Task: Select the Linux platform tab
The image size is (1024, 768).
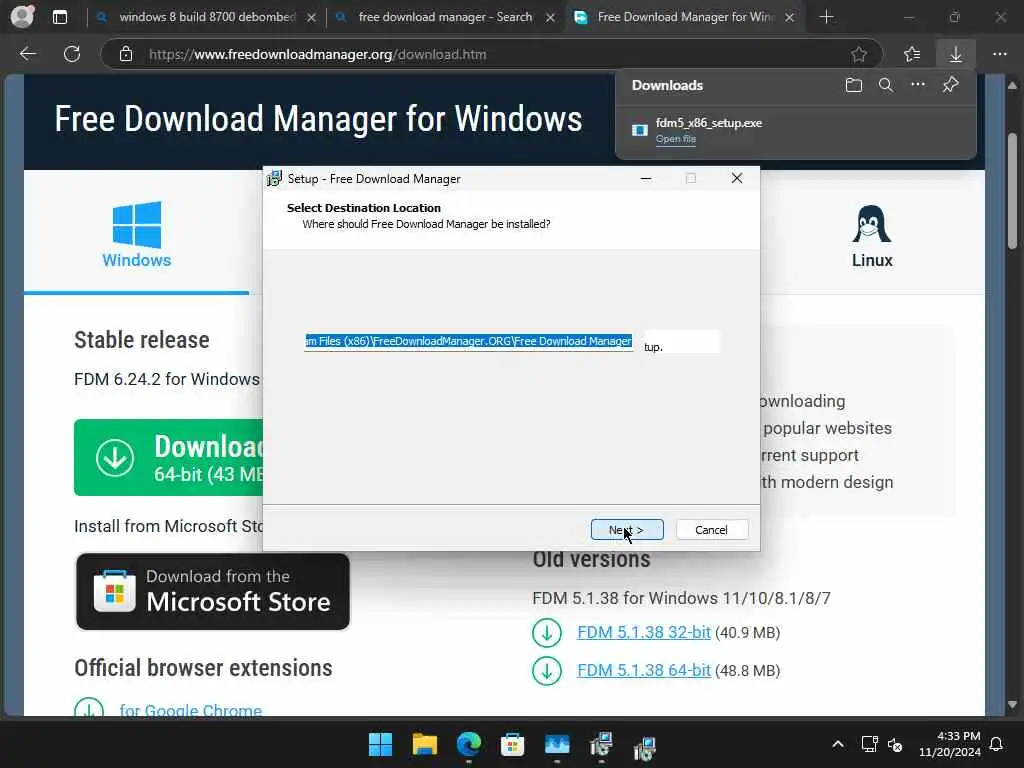Action: click(x=872, y=235)
